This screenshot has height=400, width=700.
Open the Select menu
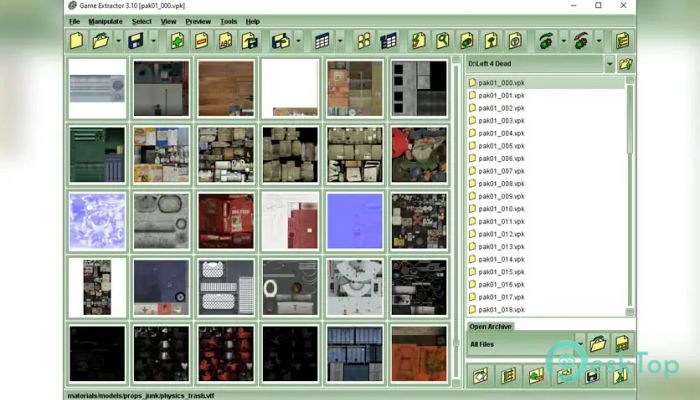coord(142,21)
